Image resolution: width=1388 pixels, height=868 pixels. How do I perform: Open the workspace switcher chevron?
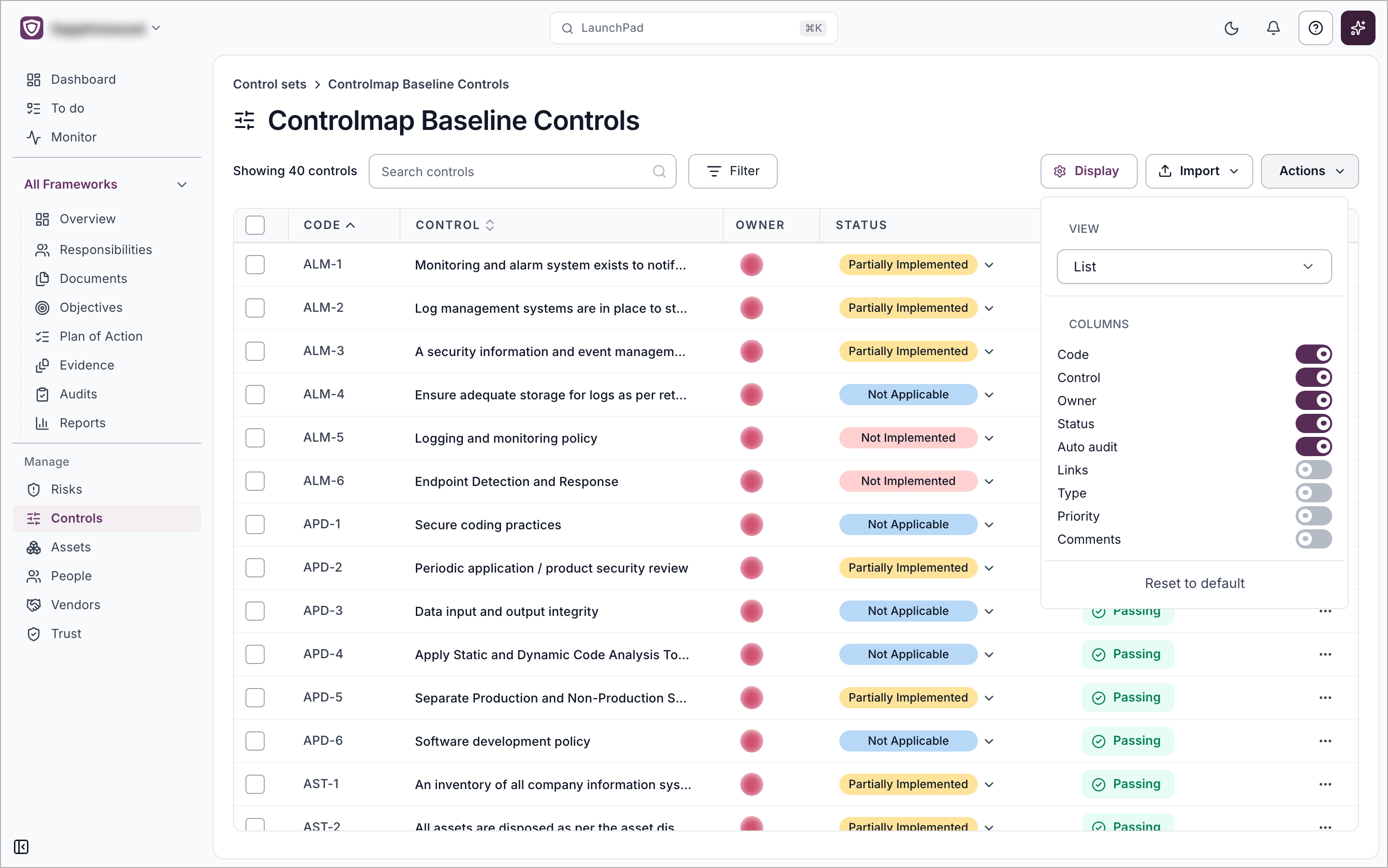[x=155, y=27]
